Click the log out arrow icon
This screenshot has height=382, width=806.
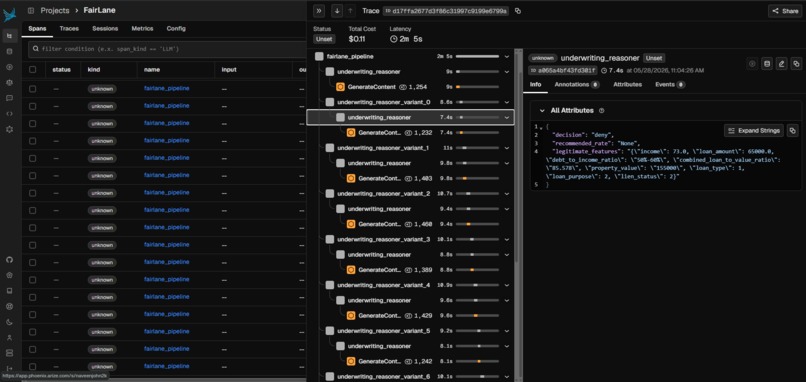(x=9, y=369)
